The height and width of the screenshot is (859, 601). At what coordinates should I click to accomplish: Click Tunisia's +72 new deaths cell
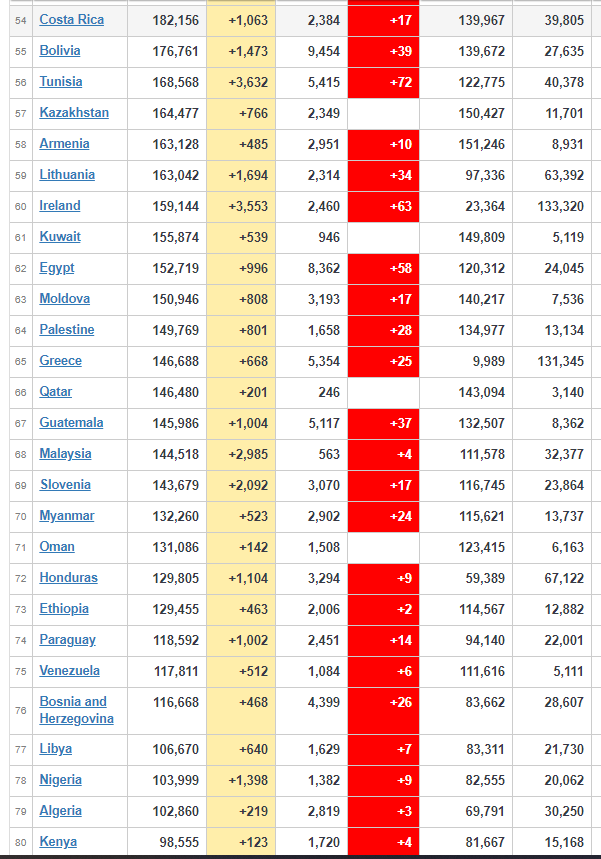pos(384,82)
